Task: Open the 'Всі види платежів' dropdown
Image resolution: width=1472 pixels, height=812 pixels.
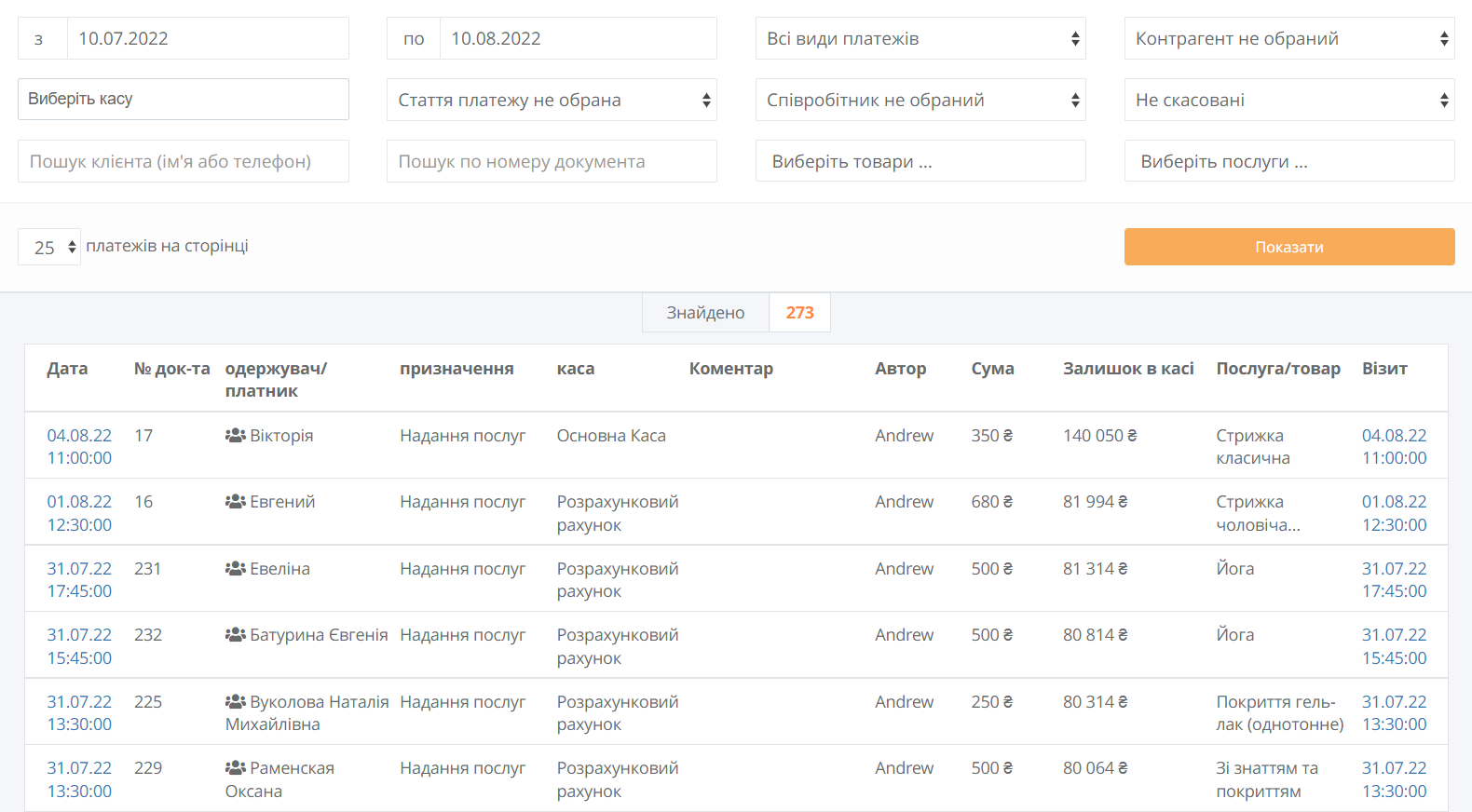Action: click(x=920, y=39)
